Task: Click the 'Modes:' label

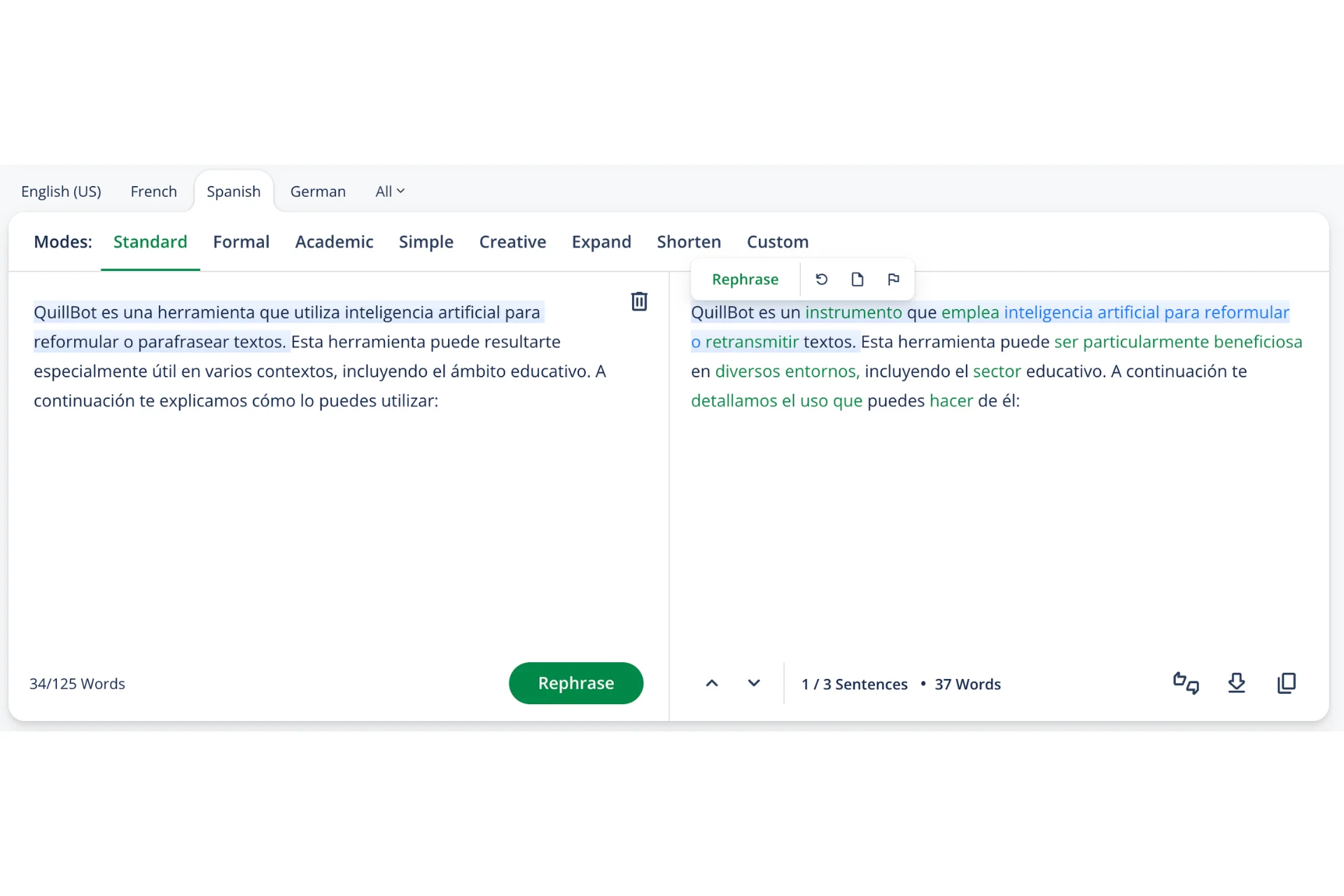Action: click(63, 241)
